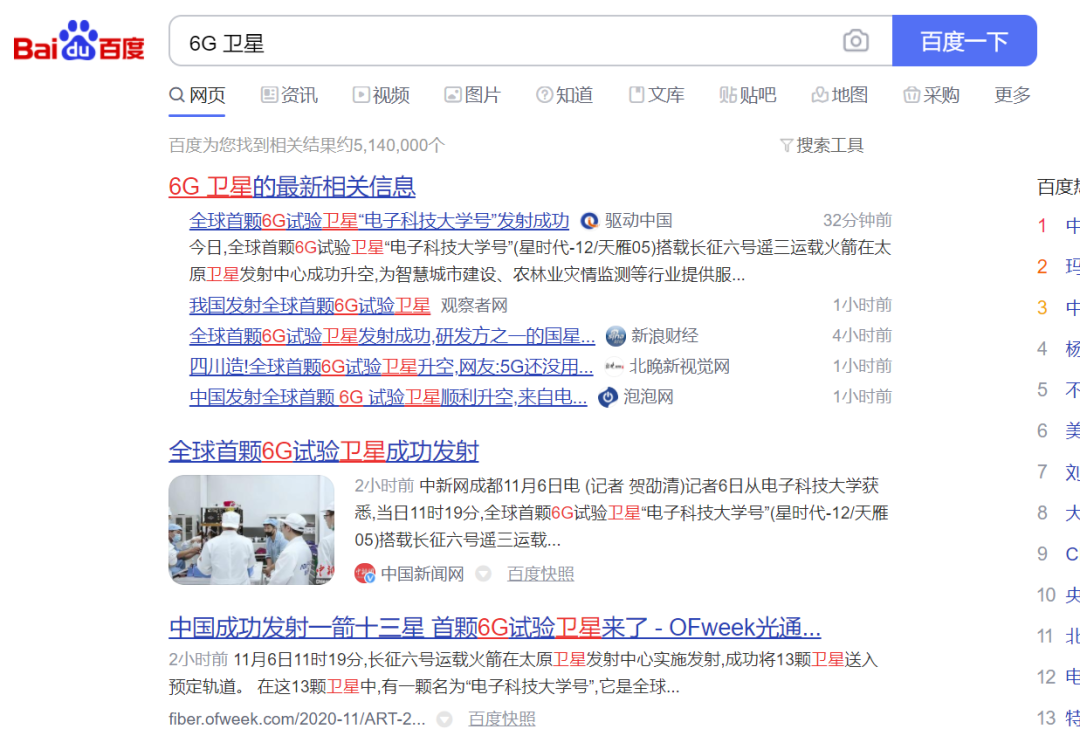Switch to the 视频 tab
Screen dimensions: 1080x729
pos(381,94)
